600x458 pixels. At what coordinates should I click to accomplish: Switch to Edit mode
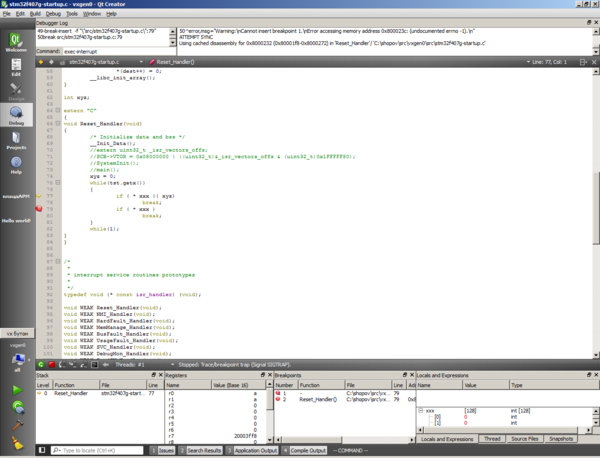(16, 67)
